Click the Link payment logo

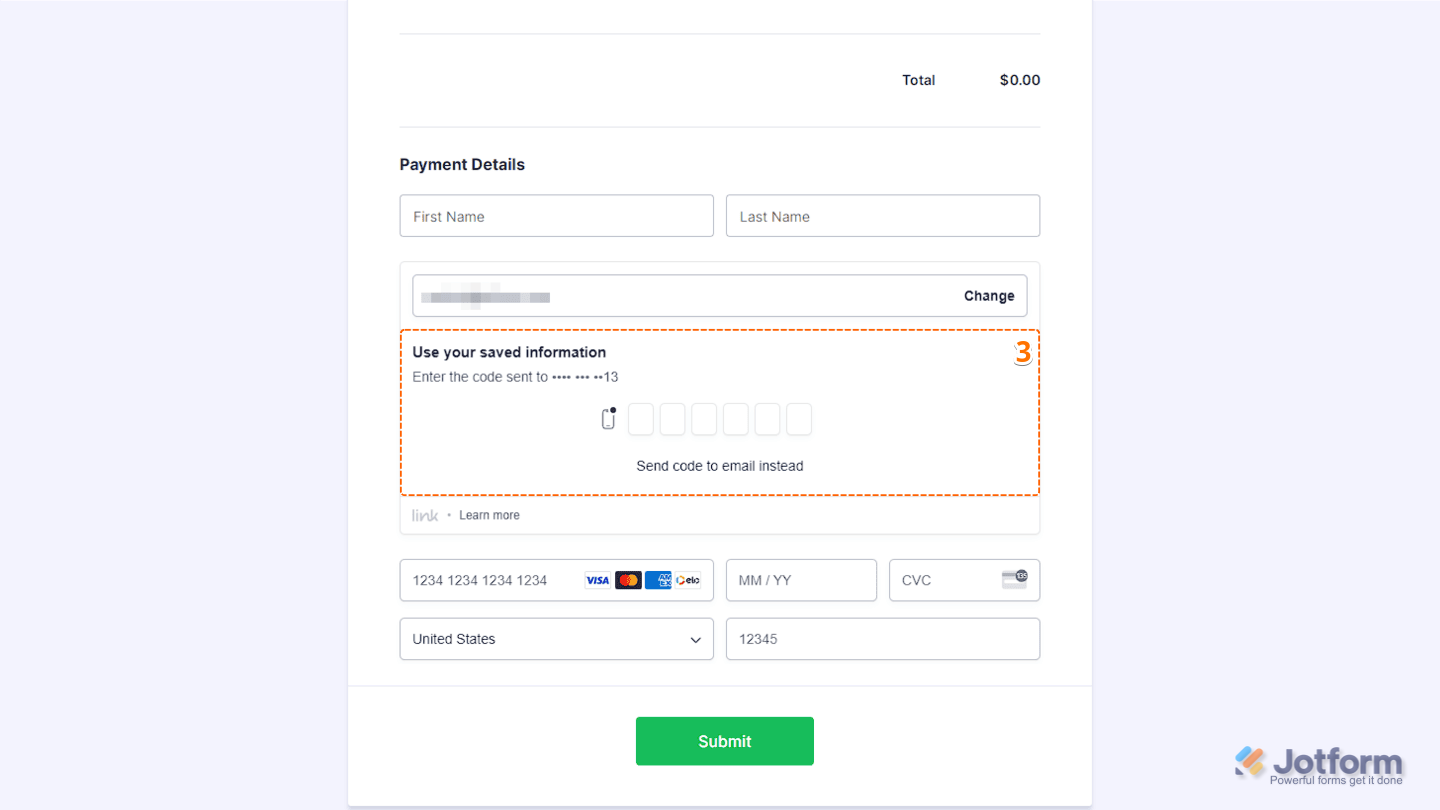point(424,514)
